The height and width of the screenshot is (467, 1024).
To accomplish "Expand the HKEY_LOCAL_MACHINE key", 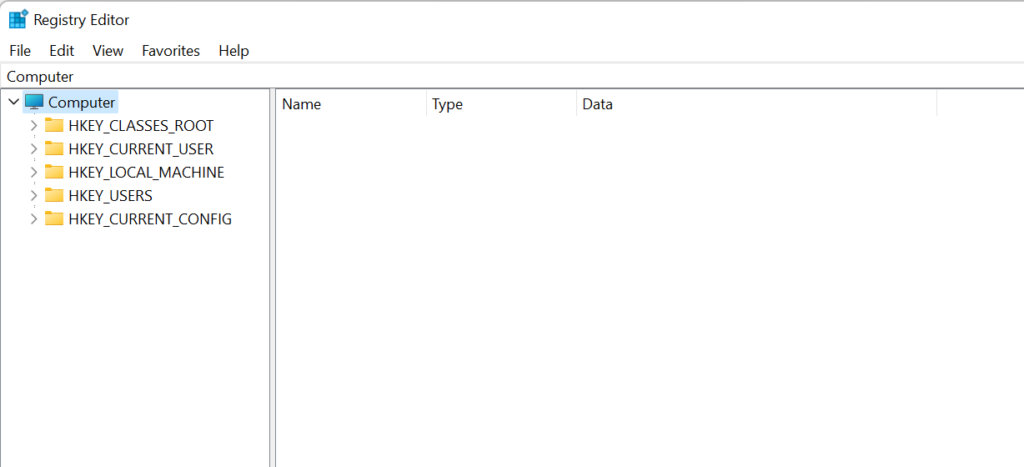I will click(x=34, y=172).
